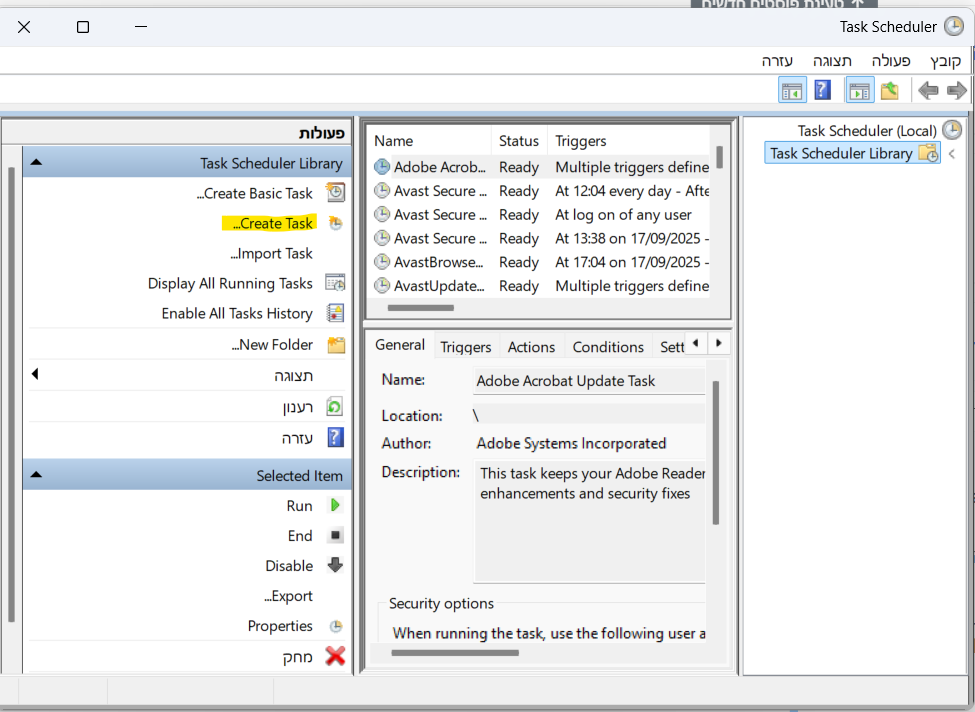This screenshot has width=975, height=712.
Task: Collapse the Task Scheduler Library actions section
Action: coord(36,163)
